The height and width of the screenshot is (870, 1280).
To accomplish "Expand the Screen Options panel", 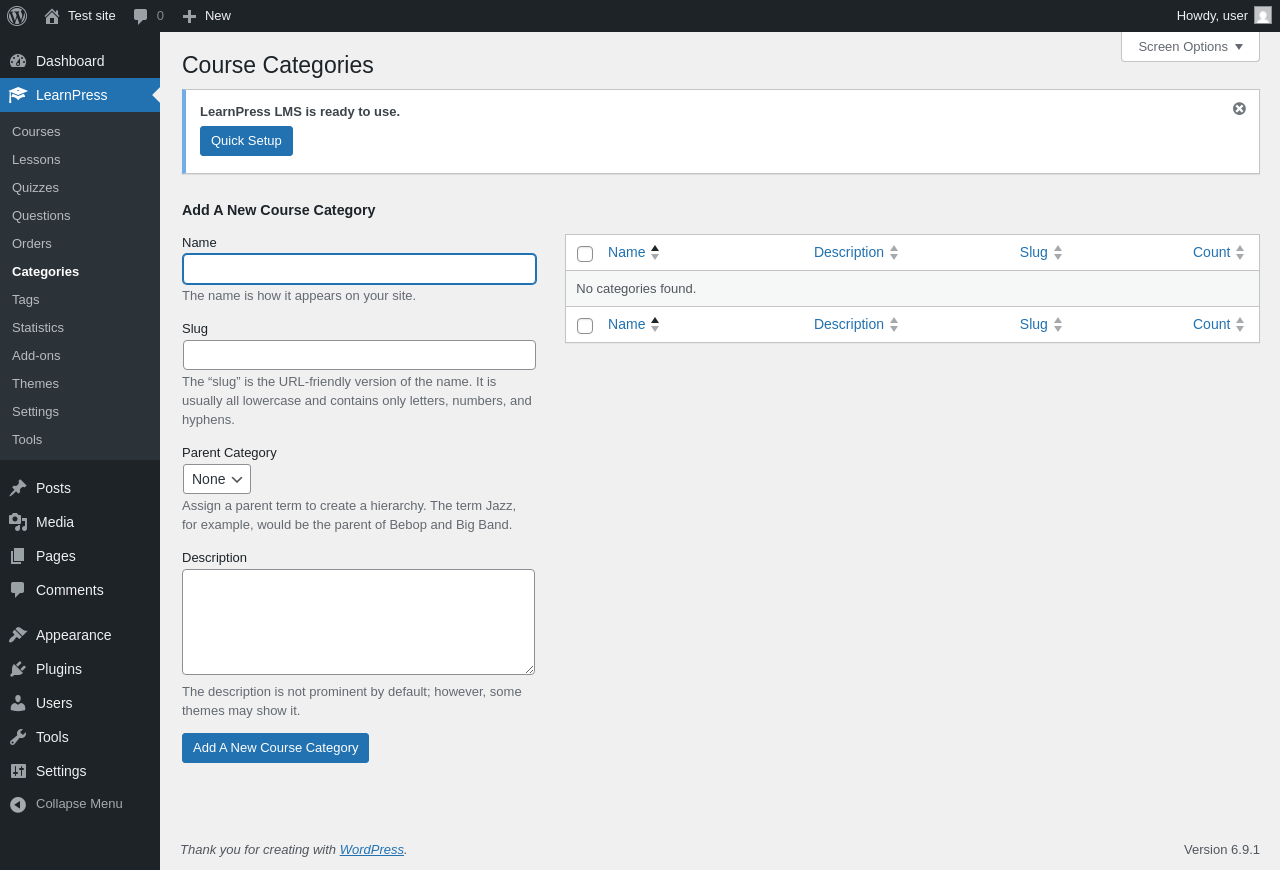I will click(x=1190, y=46).
